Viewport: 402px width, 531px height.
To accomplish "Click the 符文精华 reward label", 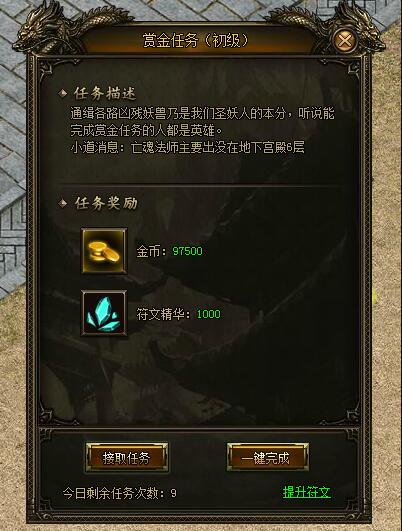I will point(160,314).
